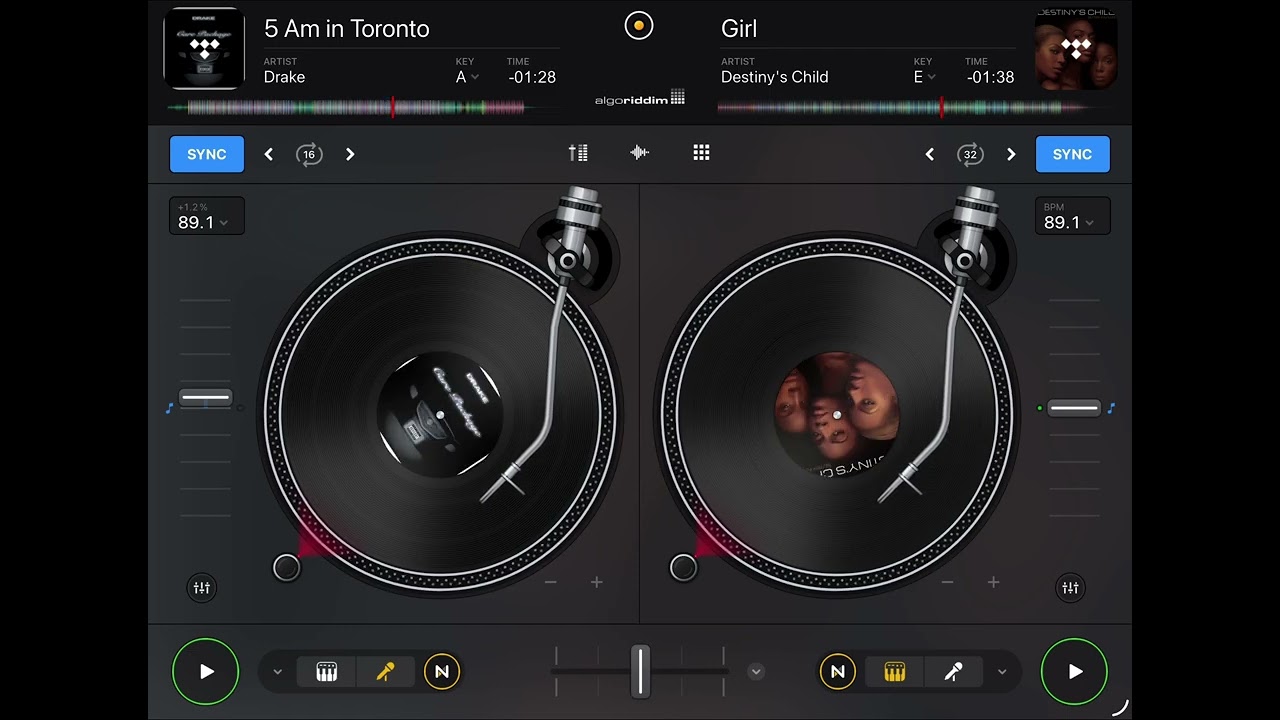Open right deck EQ/filter settings icon
Image resolution: width=1280 pixels, height=720 pixels.
pos(1070,588)
